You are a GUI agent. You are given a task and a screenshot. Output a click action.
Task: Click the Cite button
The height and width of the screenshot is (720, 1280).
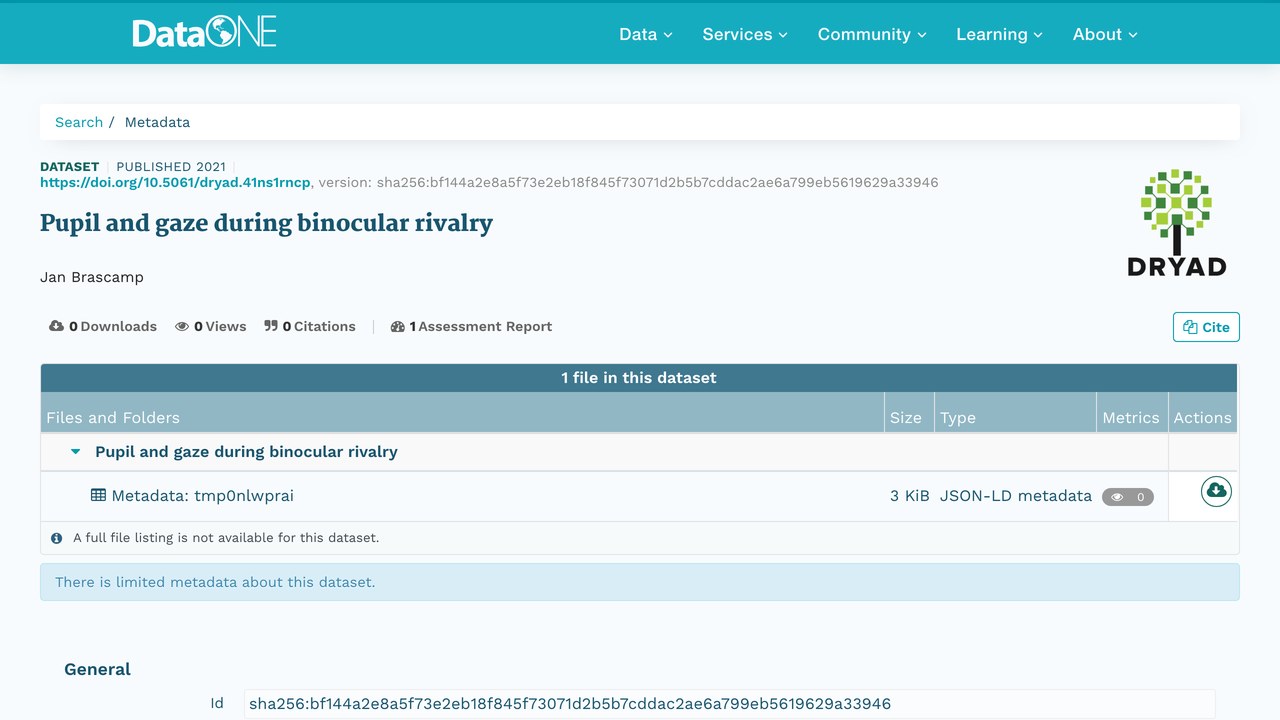coord(1206,327)
